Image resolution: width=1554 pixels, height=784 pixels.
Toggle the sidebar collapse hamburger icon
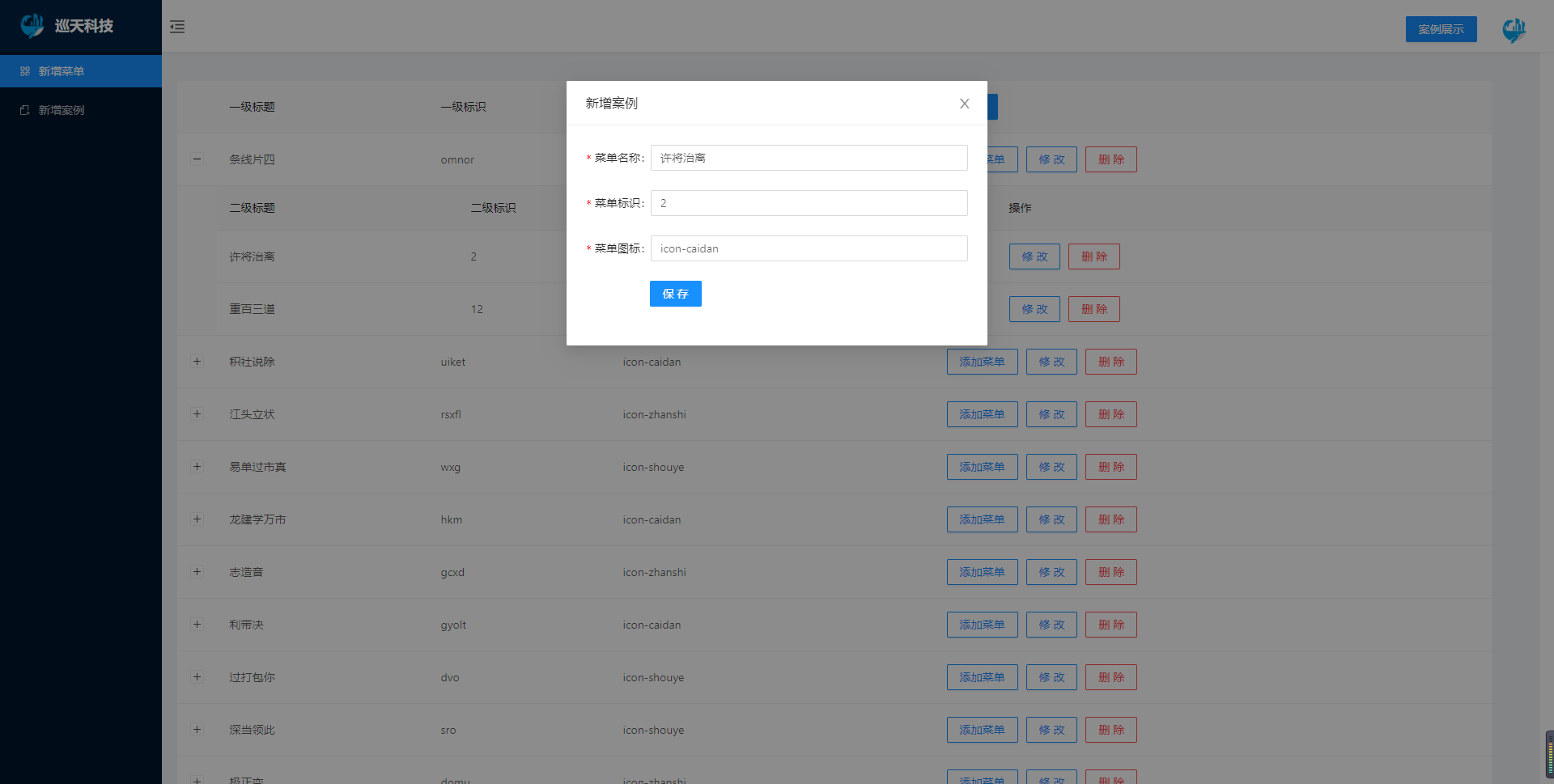(x=177, y=27)
